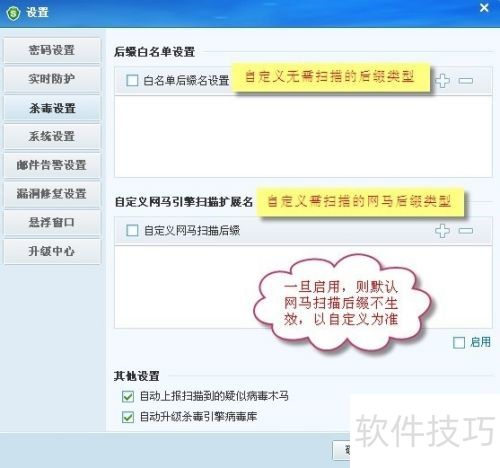The width and height of the screenshot is (500, 468).
Task: Open the 升级中心 tab
Action: 52,251
